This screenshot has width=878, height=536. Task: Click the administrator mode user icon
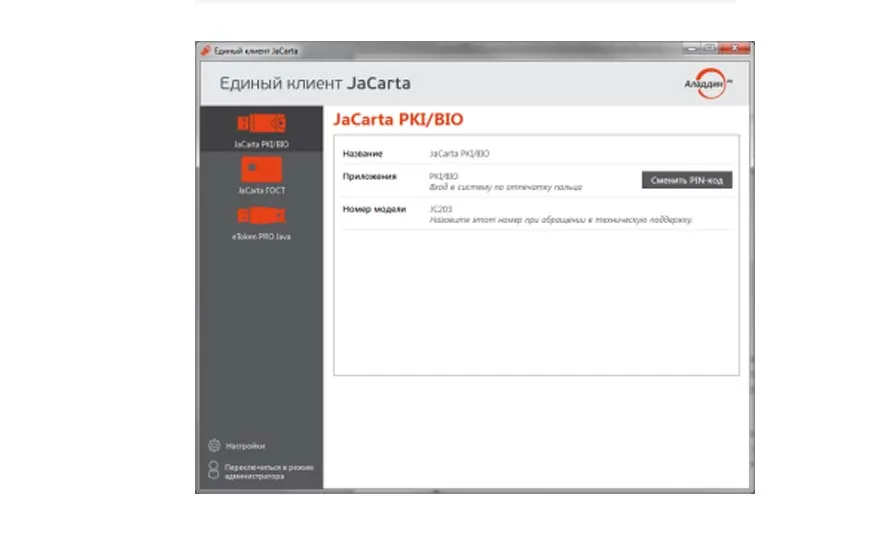[x=213, y=470]
